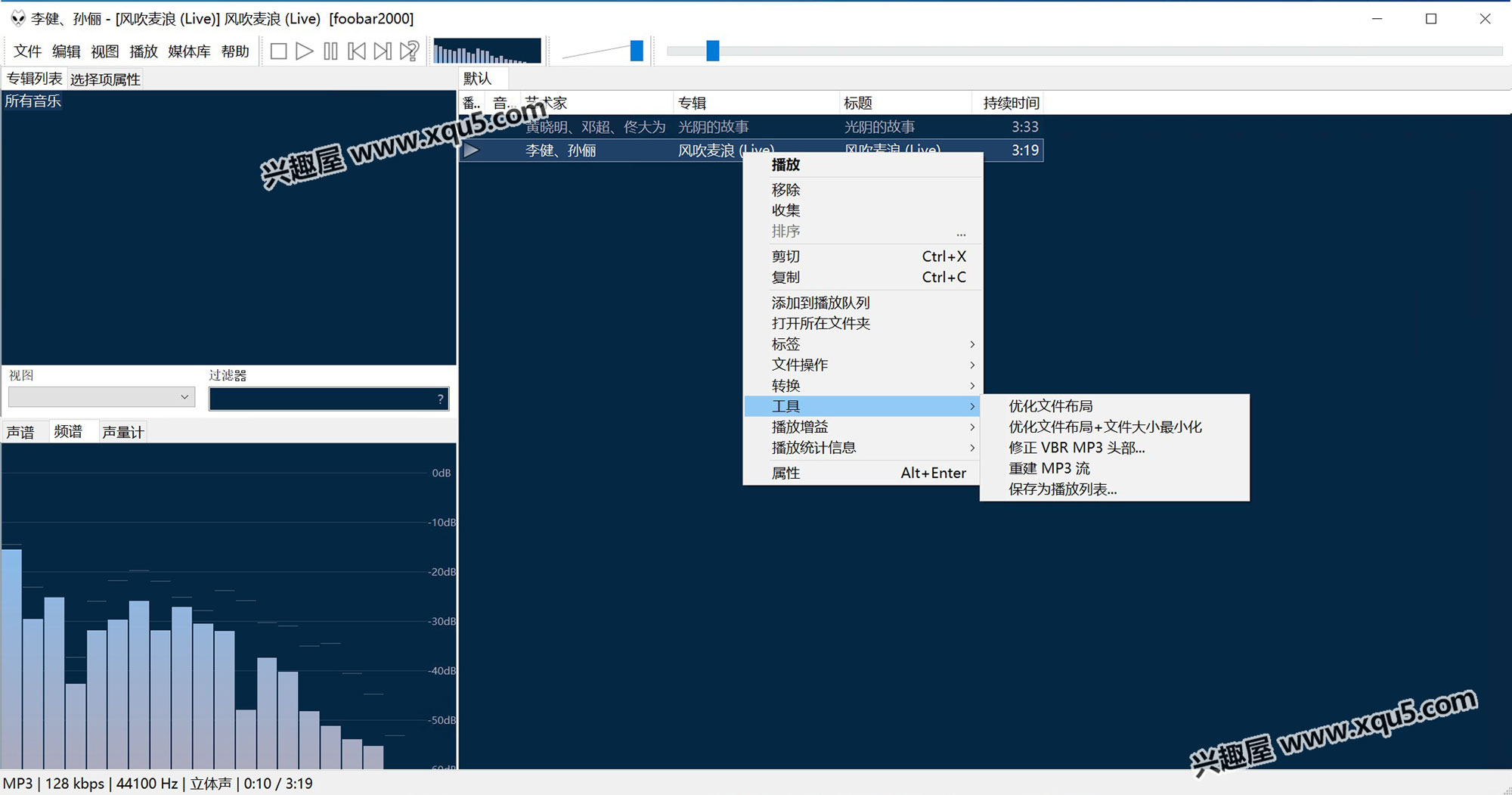This screenshot has height=795, width=1512.
Task: Click the playing indicator on 李健、孙俪 row
Action: click(472, 151)
